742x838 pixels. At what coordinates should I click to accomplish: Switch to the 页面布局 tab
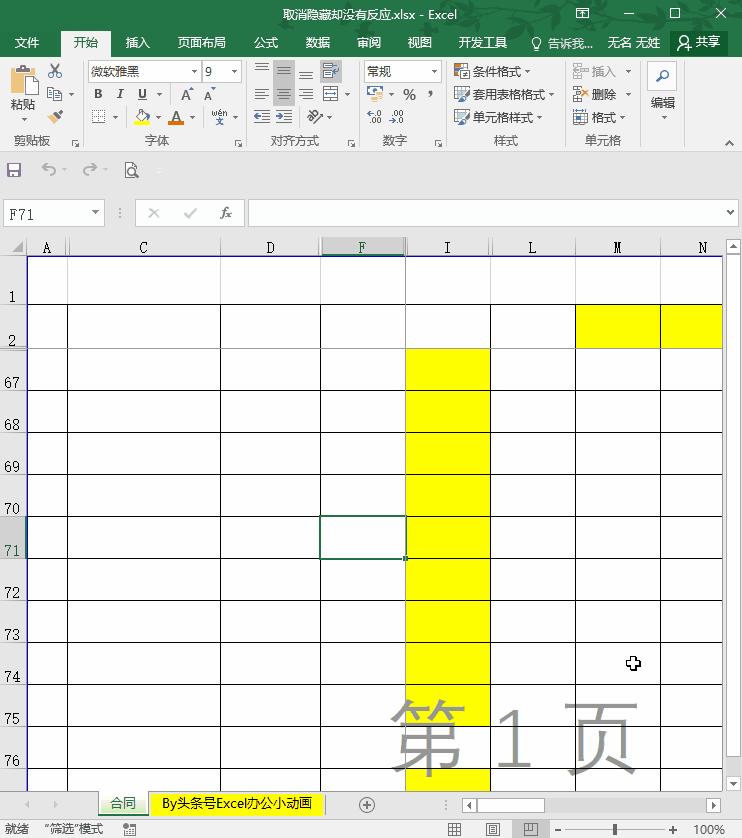[202, 43]
